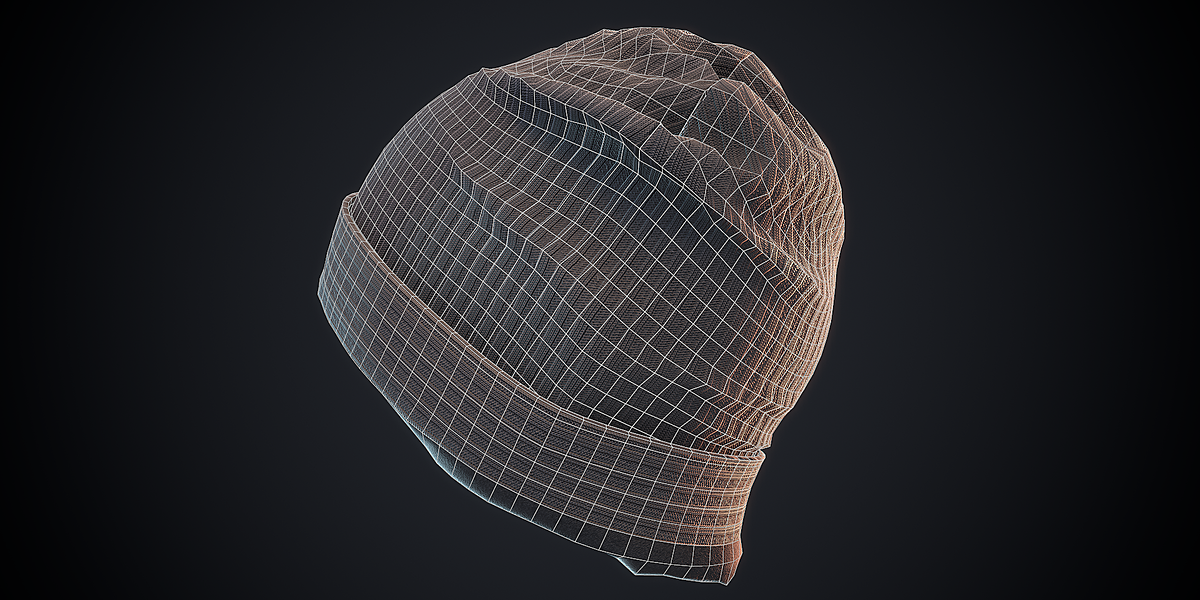Click the empty dark background left of beanie
The height and width of the screenshot is (600, 1200).
tap(150, 300)
